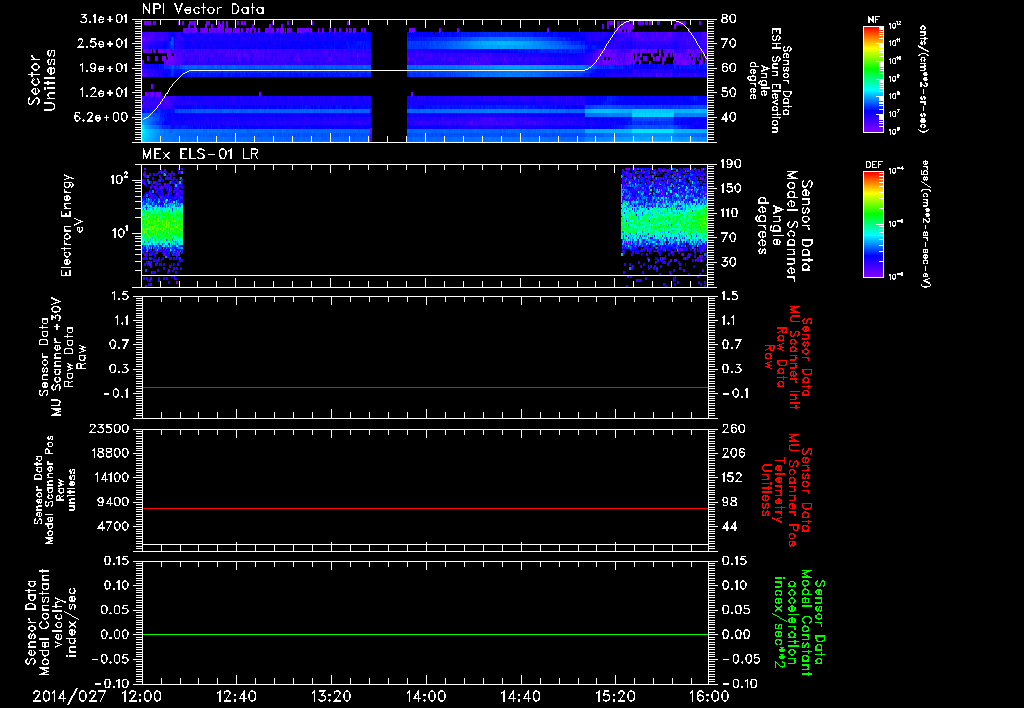Viewport: 1024px width, 708px height.
Task: Click the 44 telemetry tick label
Action: pos(729,526)
